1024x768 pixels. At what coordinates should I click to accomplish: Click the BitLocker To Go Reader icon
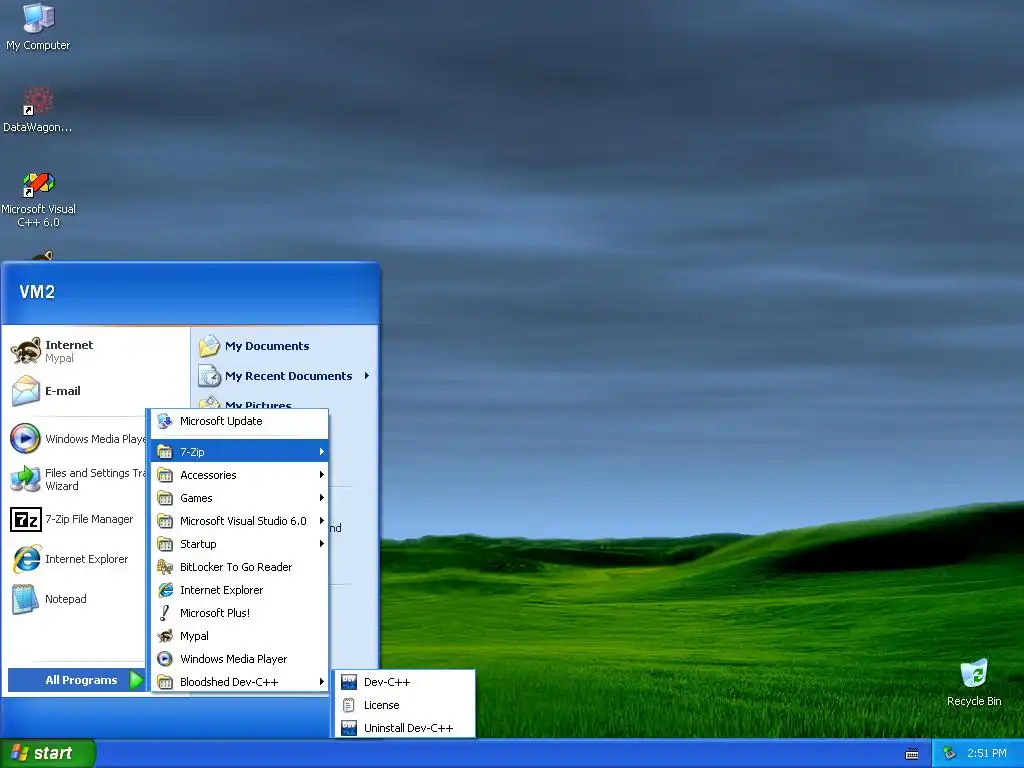[x=165, y=567]
